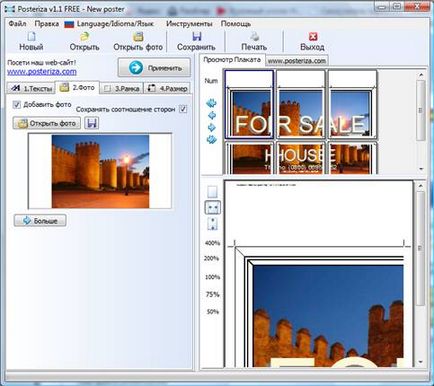Screen dimensions: 434x386
Task: Click the Posteriza title bar app icon
Action: point(10,9)
